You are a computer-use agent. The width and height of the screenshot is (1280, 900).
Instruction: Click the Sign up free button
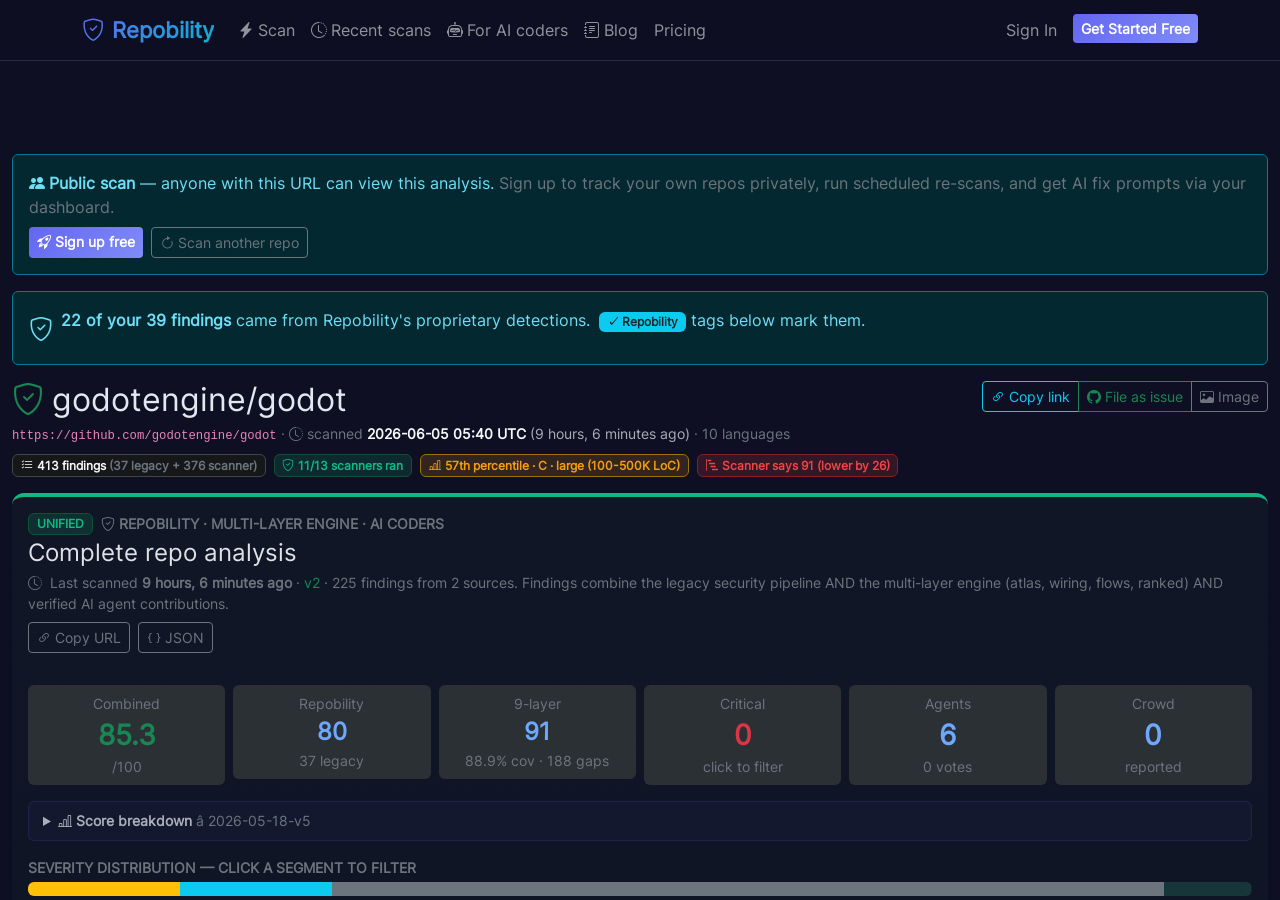click(86, 242)
